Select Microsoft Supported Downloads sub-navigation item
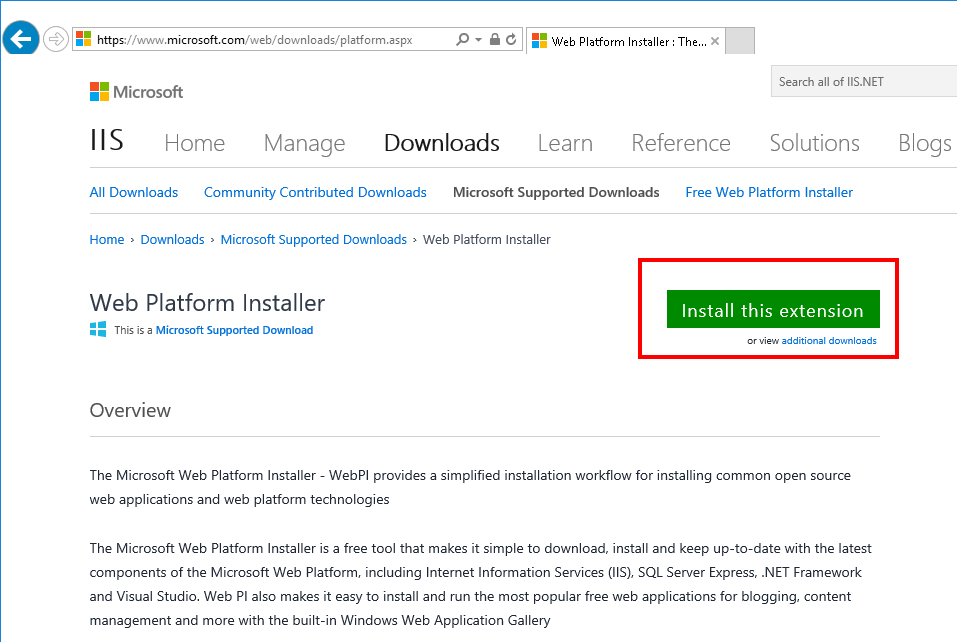The height and width of the screenshot is (642, 957). (x=556, y=192)
